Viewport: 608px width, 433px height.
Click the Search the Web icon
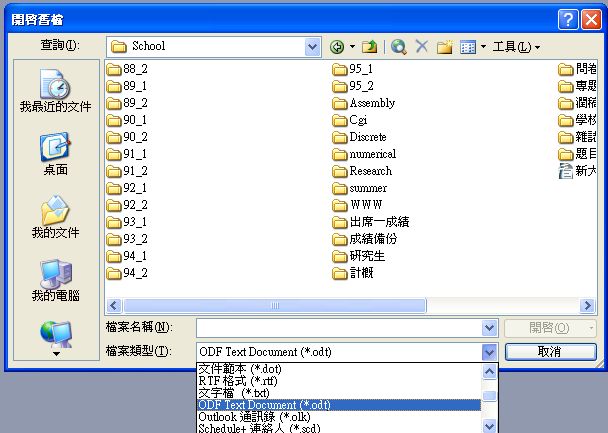pos(399,46)
